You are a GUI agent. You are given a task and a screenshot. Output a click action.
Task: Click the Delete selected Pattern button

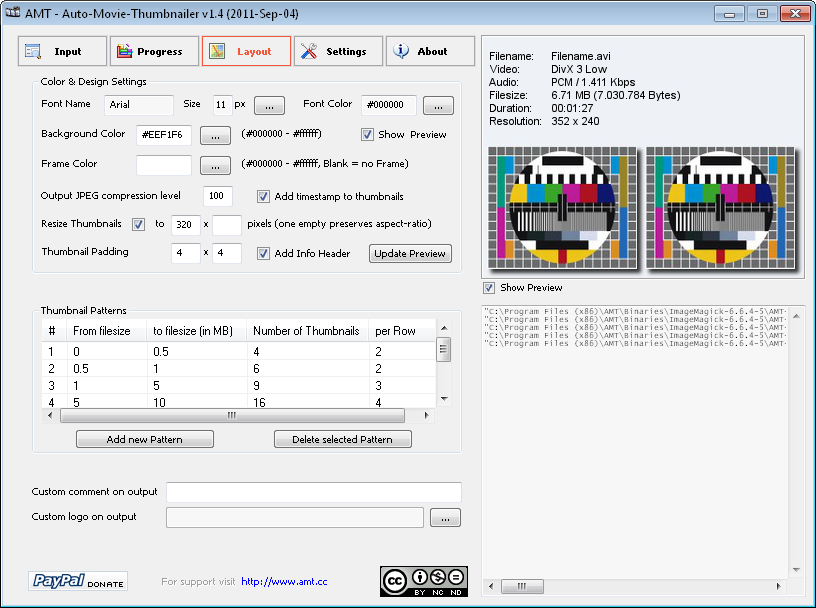point(342,439)
